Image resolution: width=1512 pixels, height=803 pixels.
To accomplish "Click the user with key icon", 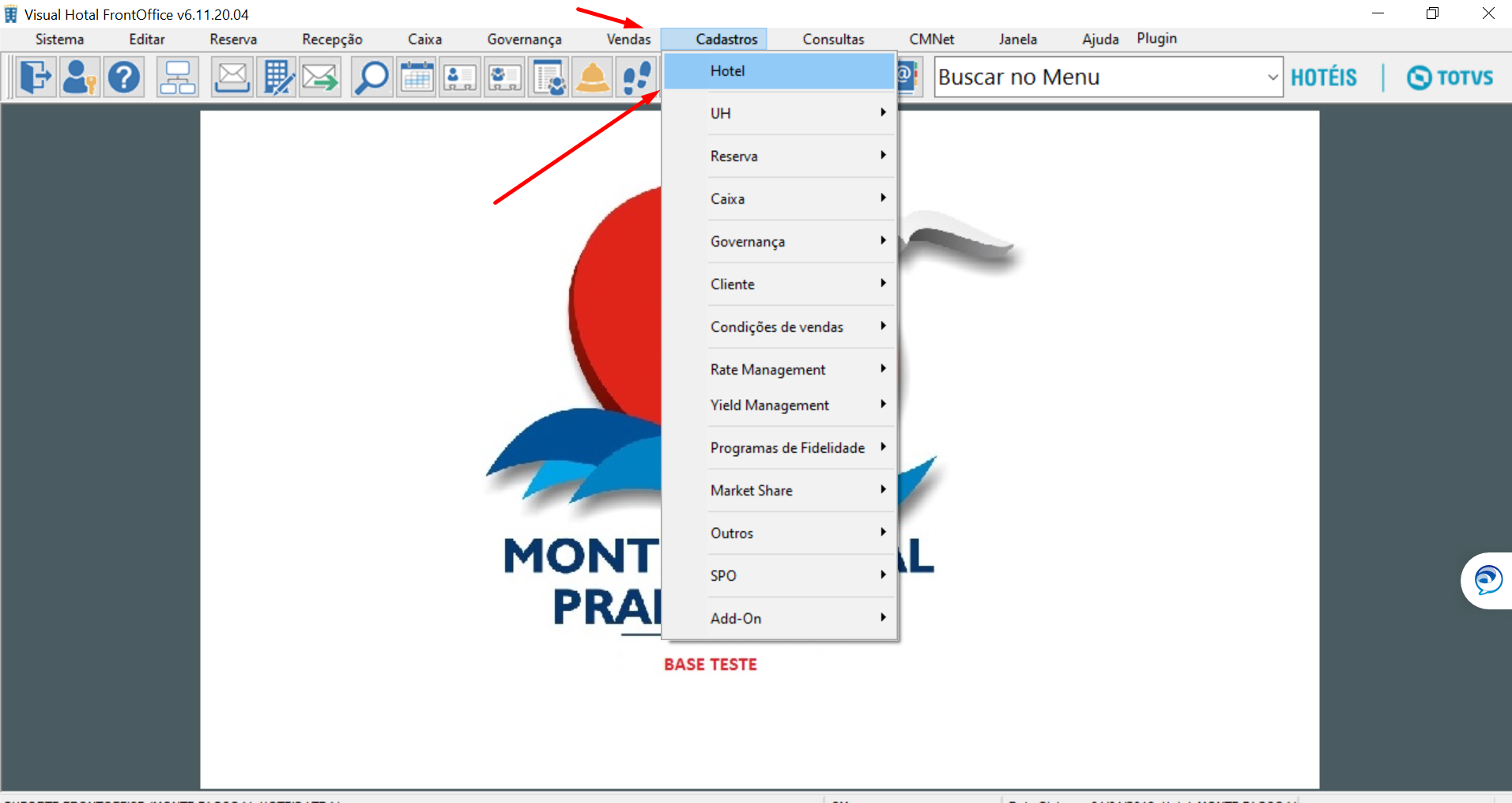I will pos(80,77).
